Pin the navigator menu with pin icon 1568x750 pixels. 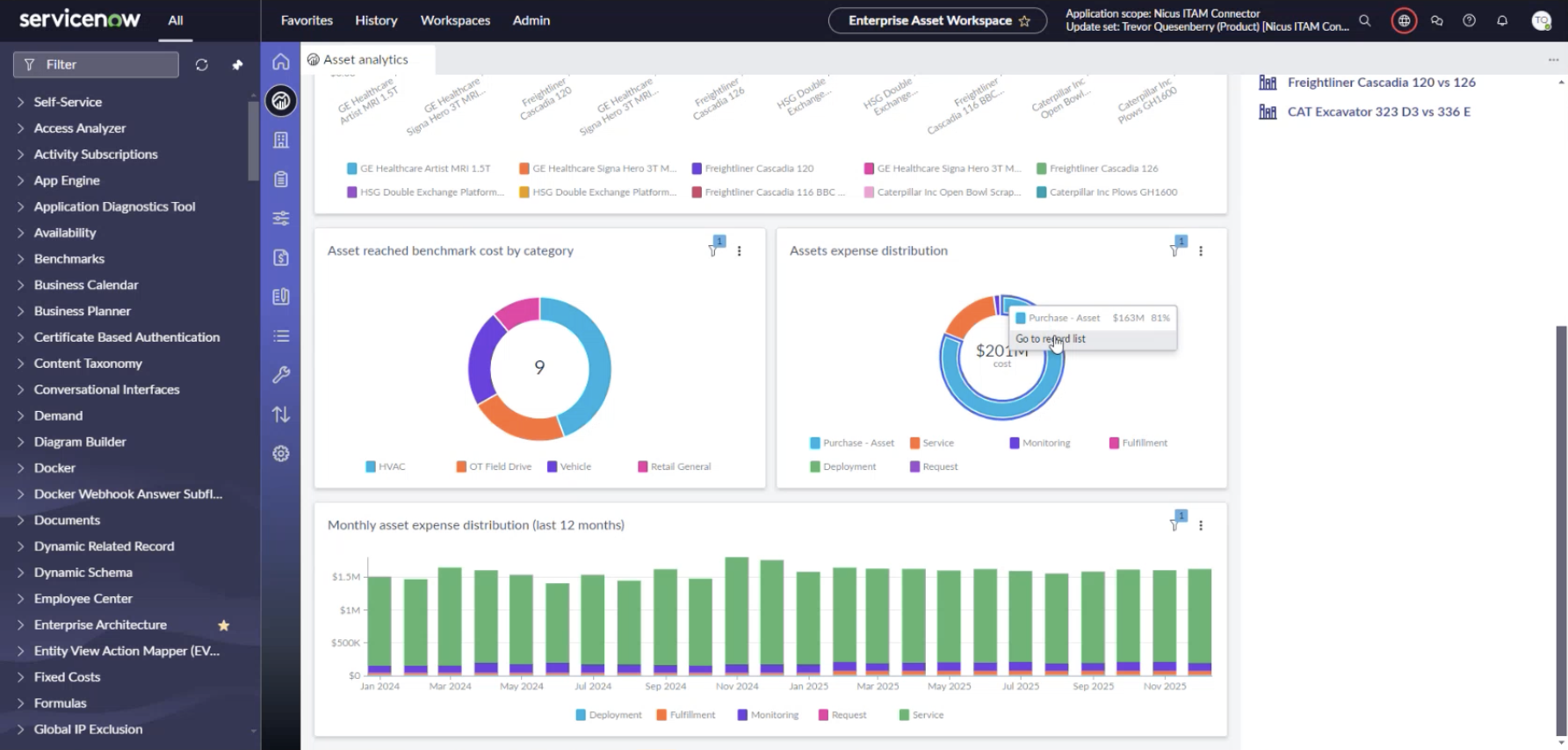(237, 65)
